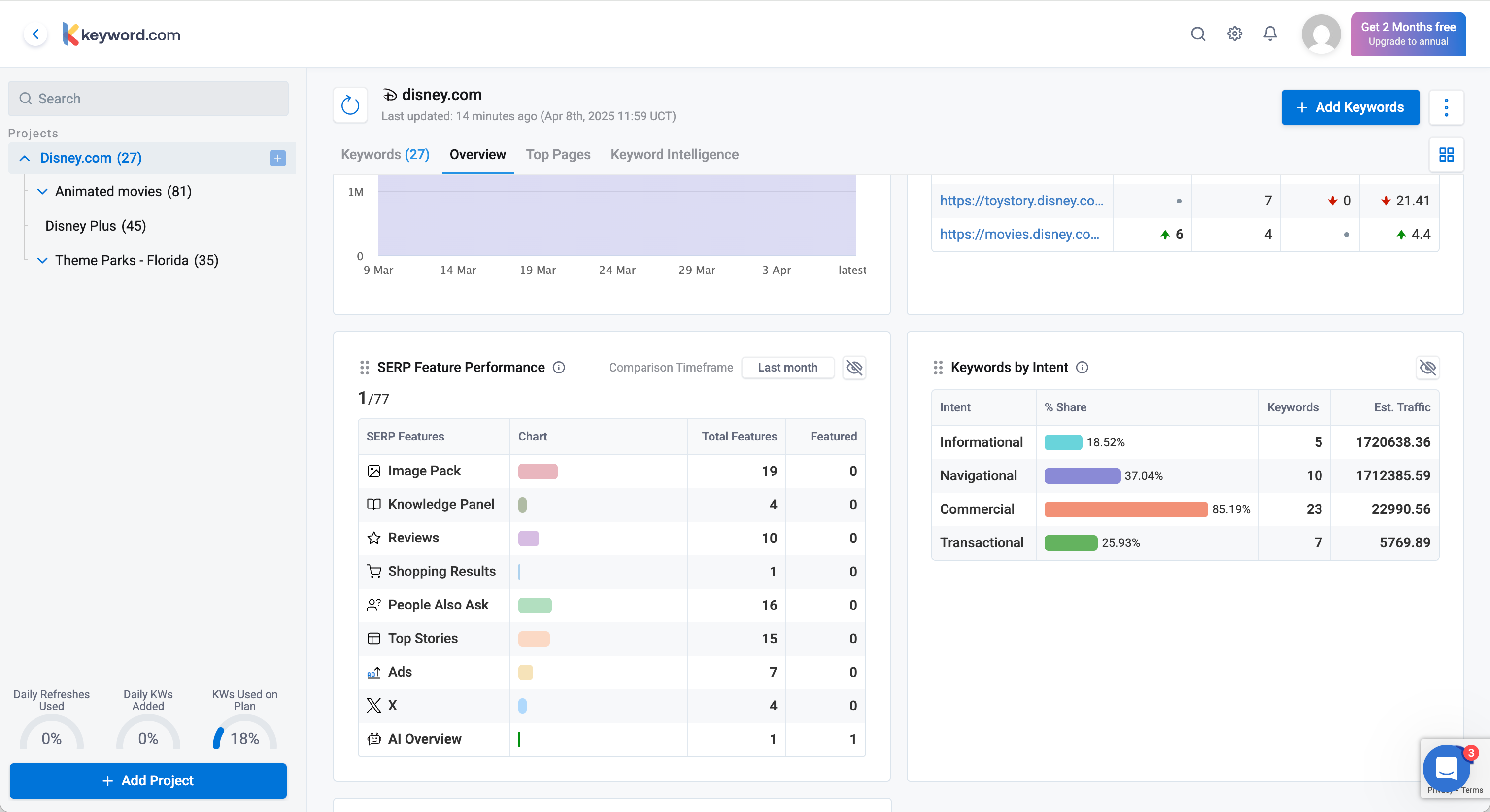The image size is (1490, 812).
Task: Open the chat support bubble
Action: tap(1446, 768)
